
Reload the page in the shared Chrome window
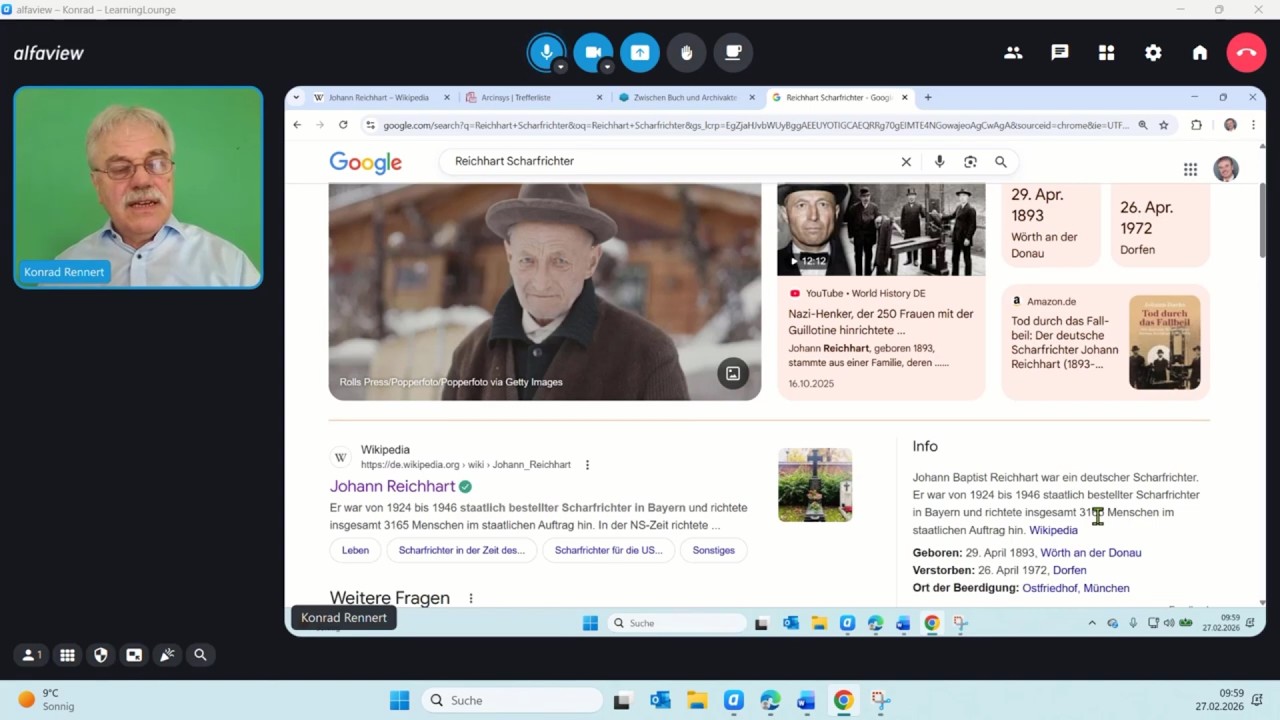point(343,125)
